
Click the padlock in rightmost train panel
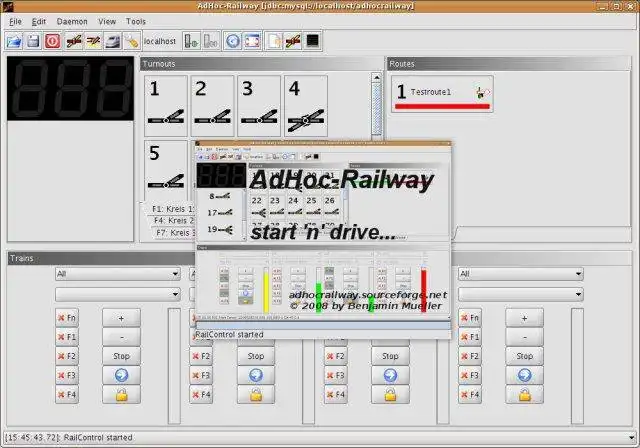(x=524, y=395)
